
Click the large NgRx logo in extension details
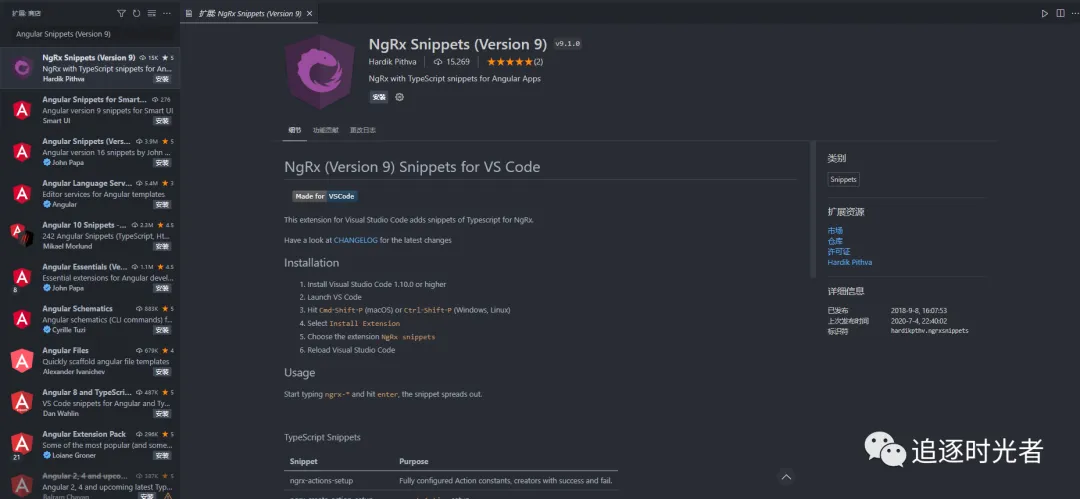(320, 72)
